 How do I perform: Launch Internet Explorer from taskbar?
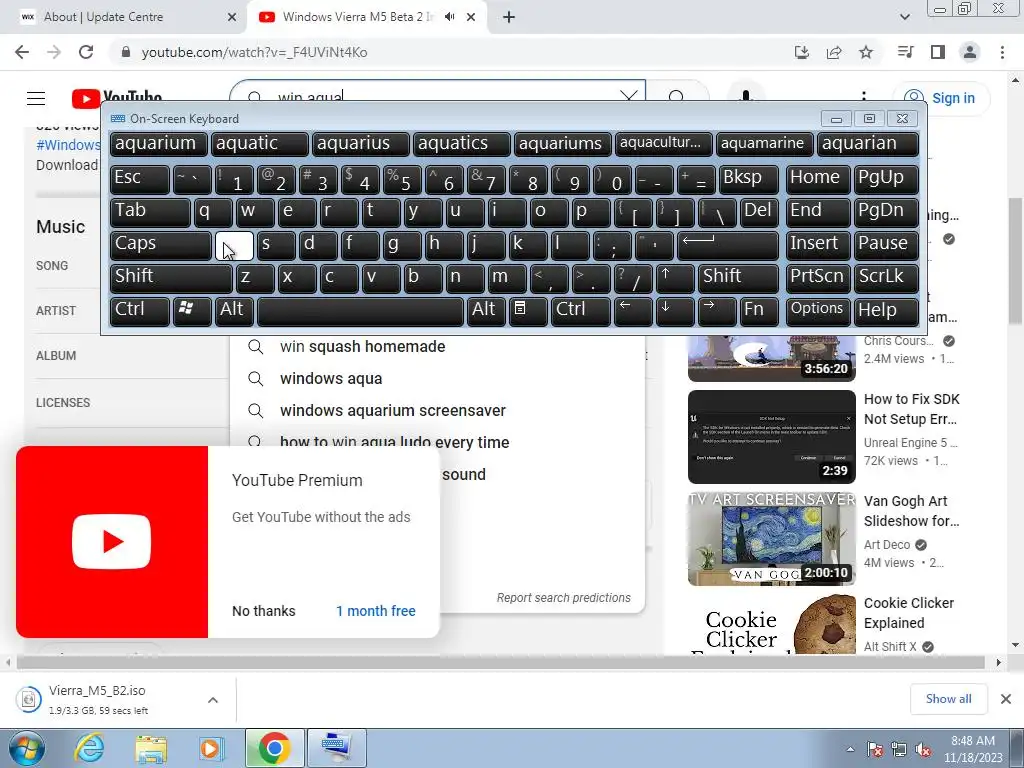pyautogui.click(x=88, y=748)
